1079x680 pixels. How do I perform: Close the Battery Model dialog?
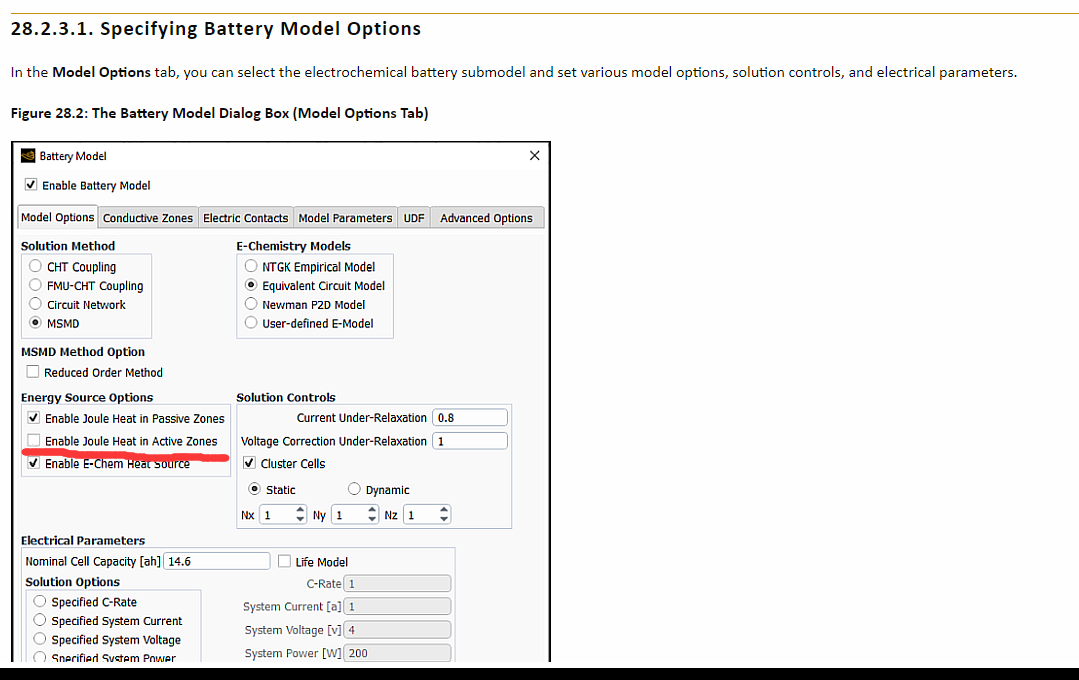tap(535, 156)
